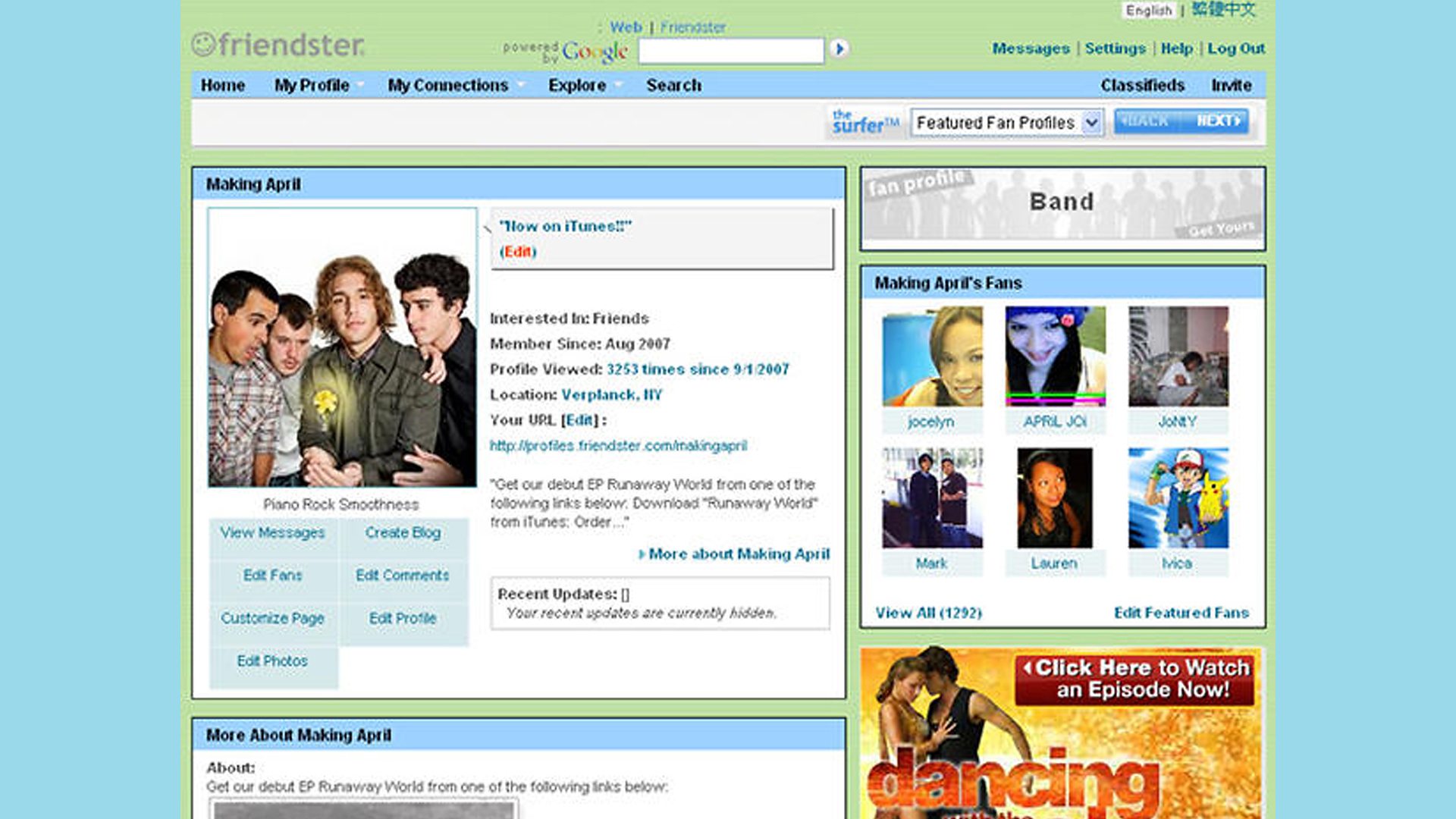Viewport: 1456px width, 819px height.
Task: Open the My Profile menu
Action: click(312, 85)
